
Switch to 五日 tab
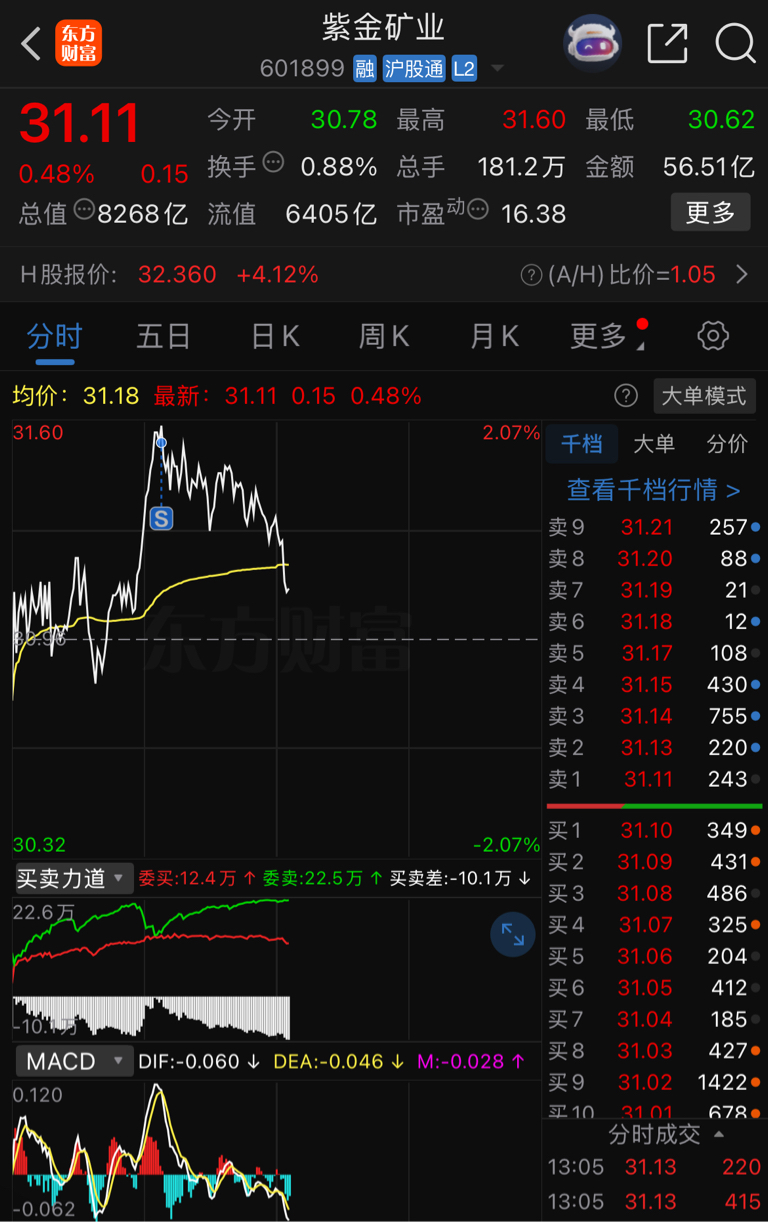click(164, 336)
